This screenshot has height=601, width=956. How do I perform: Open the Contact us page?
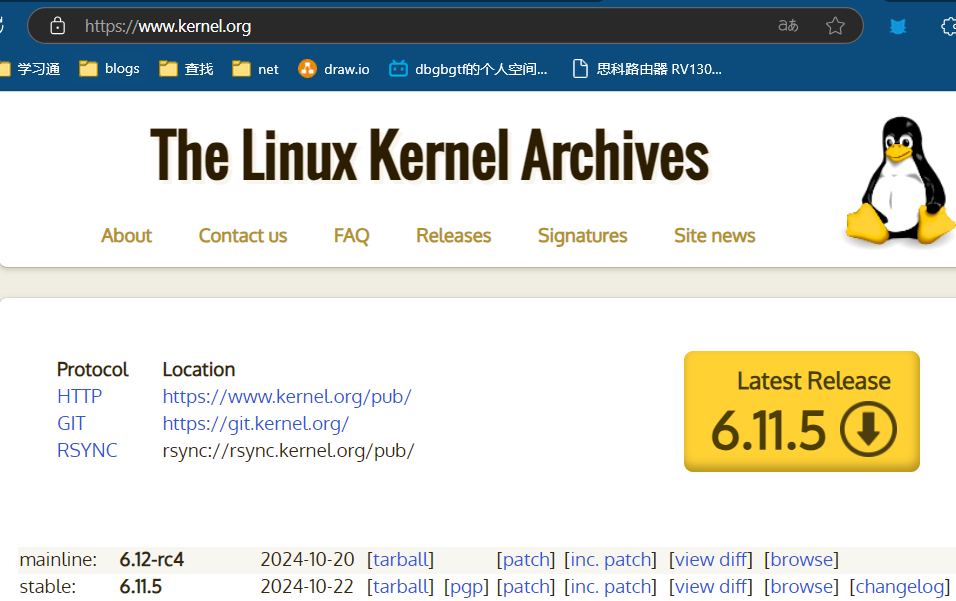point(243,235)
